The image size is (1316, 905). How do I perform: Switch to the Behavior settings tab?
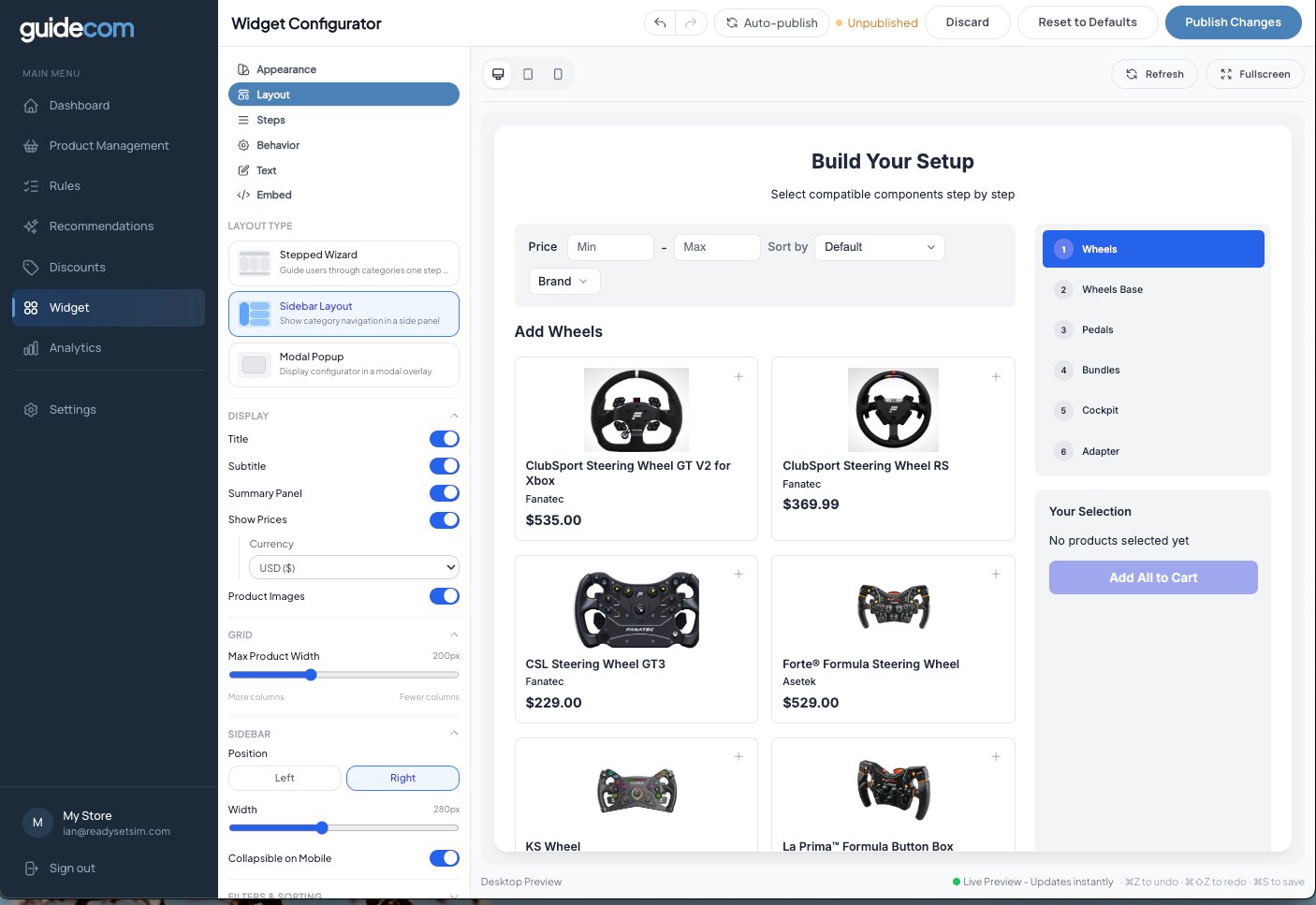point(278,145)
